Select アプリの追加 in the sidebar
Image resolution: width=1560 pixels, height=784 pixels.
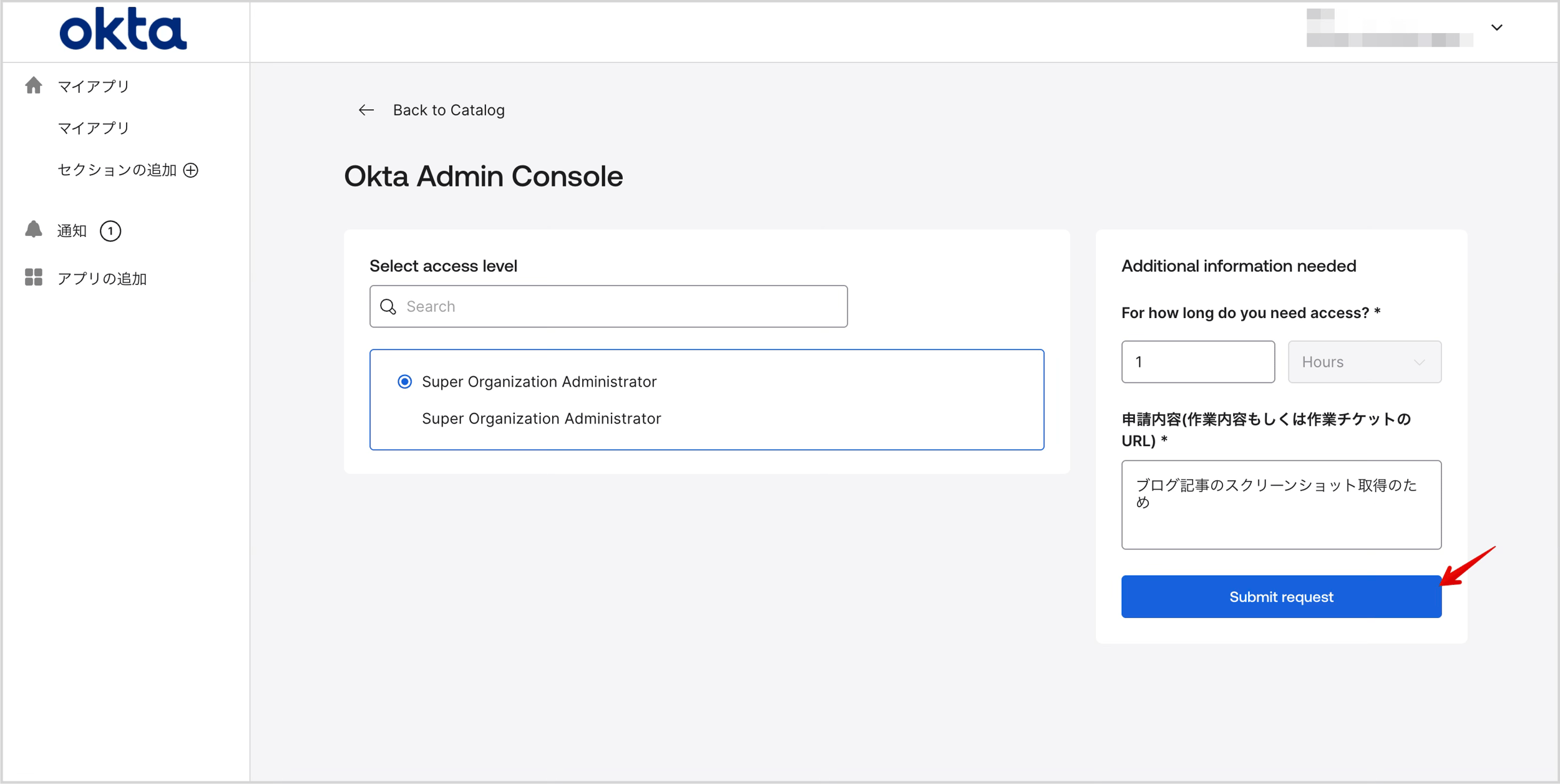[x=102, y=278]
